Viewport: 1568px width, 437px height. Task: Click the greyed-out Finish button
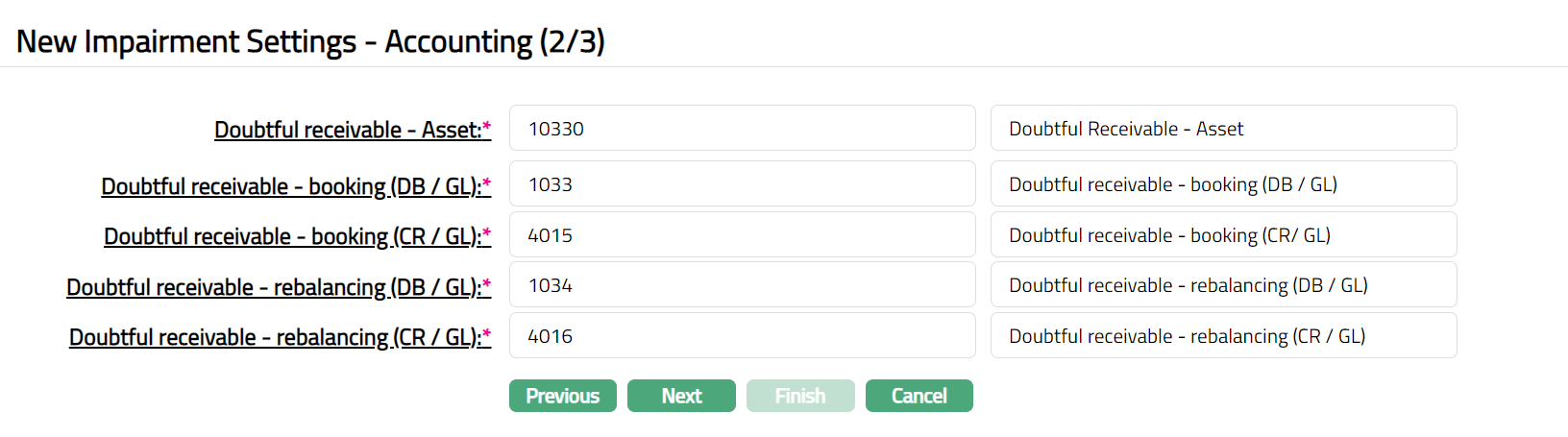(x=800, y=396)
